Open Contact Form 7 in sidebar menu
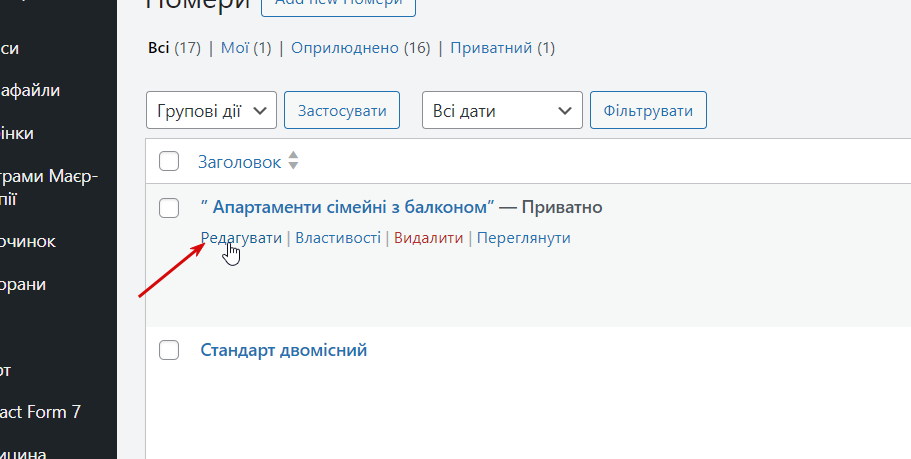This screenshot has height=459, width=911. click(40, 411)
